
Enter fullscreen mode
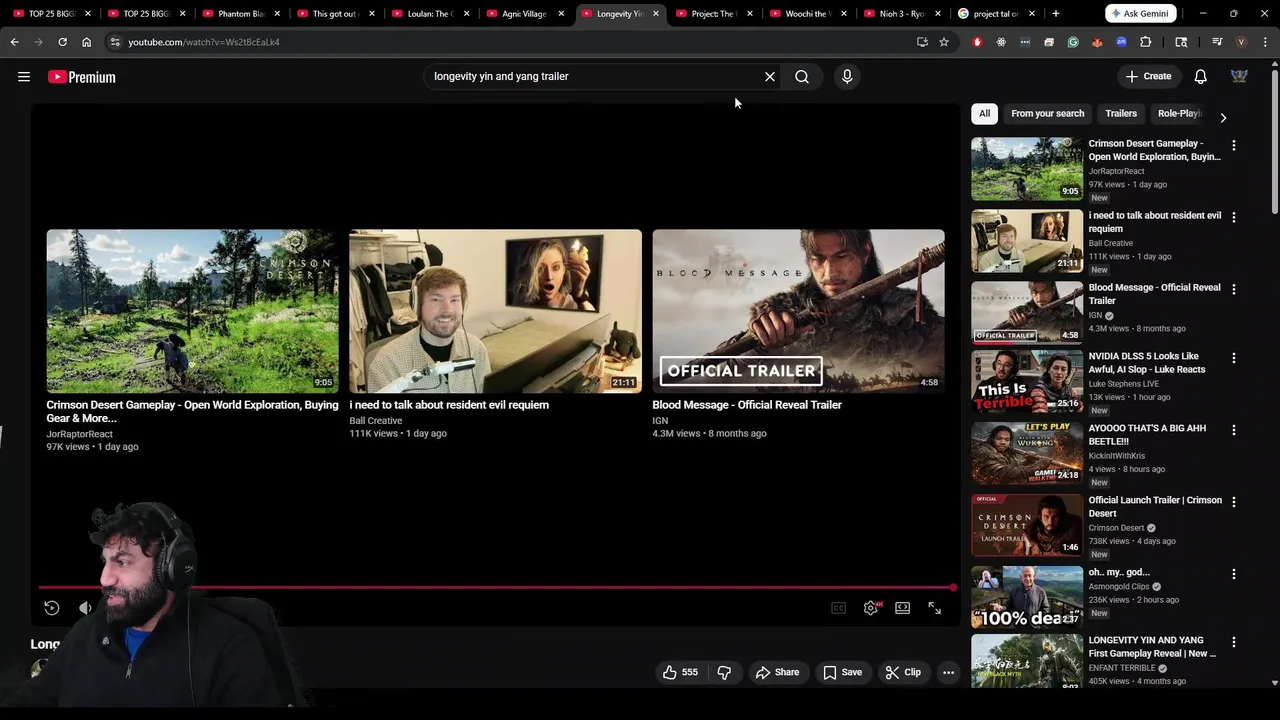[x=935, y=608]
